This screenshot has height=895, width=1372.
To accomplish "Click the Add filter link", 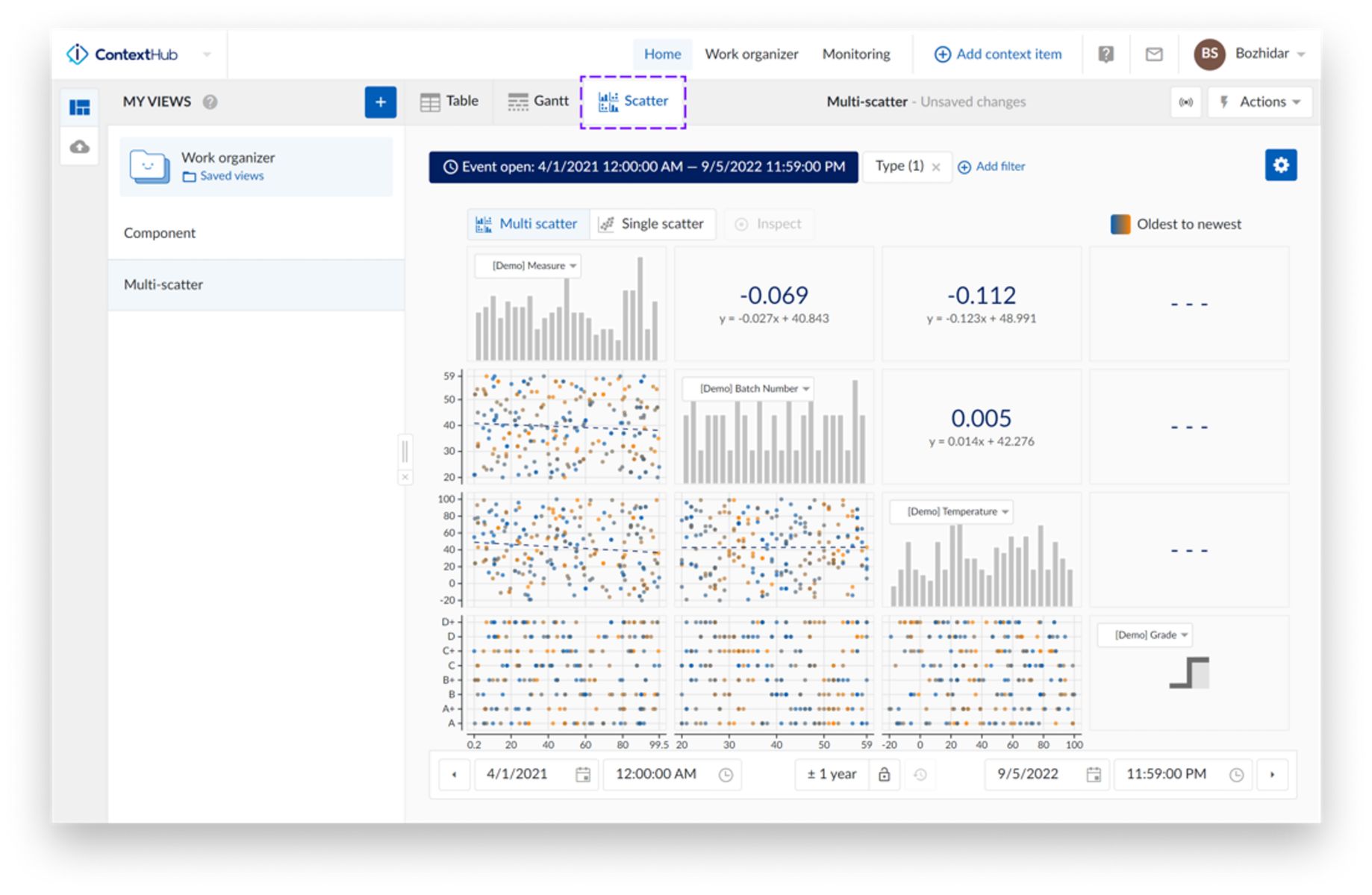I will point(991,166).
